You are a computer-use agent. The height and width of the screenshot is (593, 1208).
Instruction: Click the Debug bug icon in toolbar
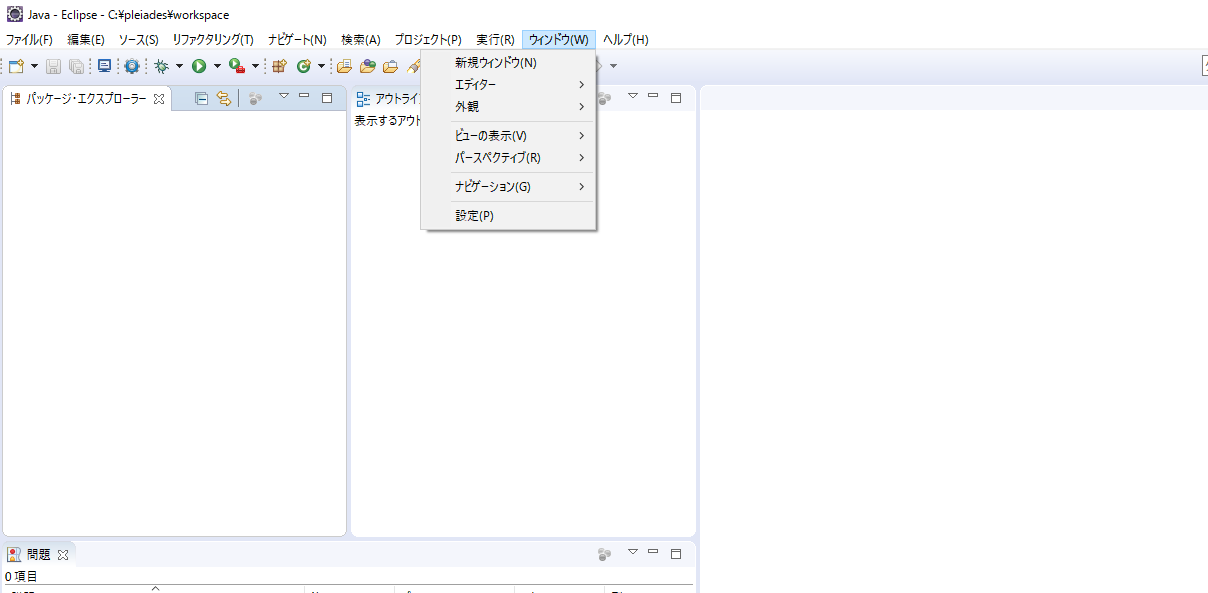coord(161,66)
